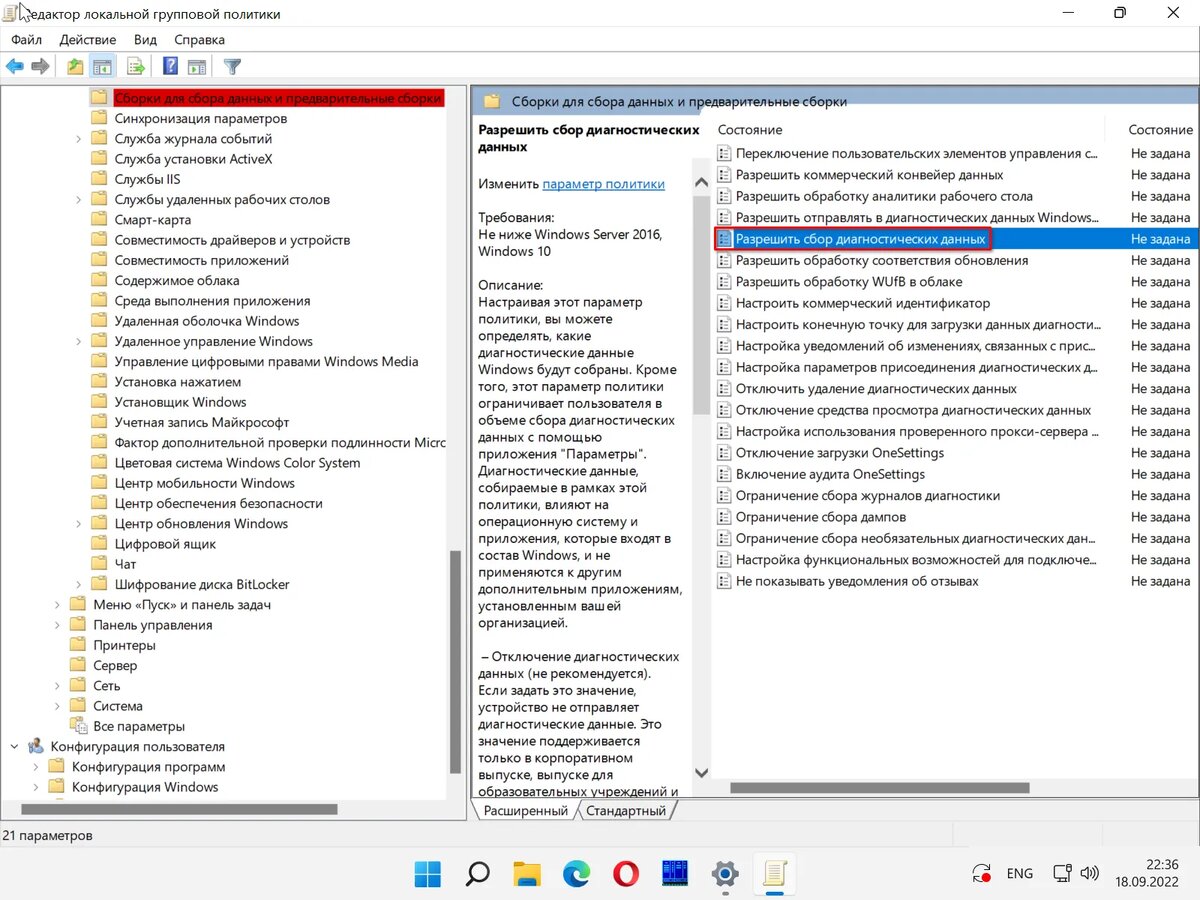Launch Opera browser from the taskbar
Image resolution: width=1200 pixels, height=900 pixels.
(x=625, y=874)
